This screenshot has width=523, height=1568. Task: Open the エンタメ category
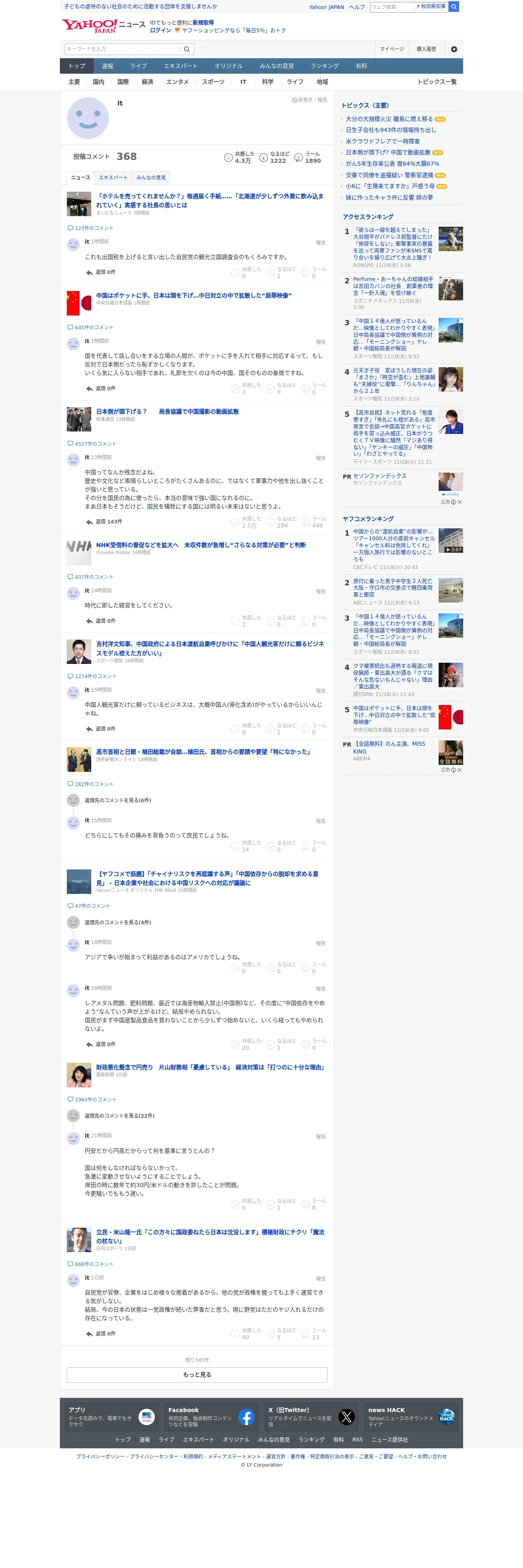(x=177, y=81)
